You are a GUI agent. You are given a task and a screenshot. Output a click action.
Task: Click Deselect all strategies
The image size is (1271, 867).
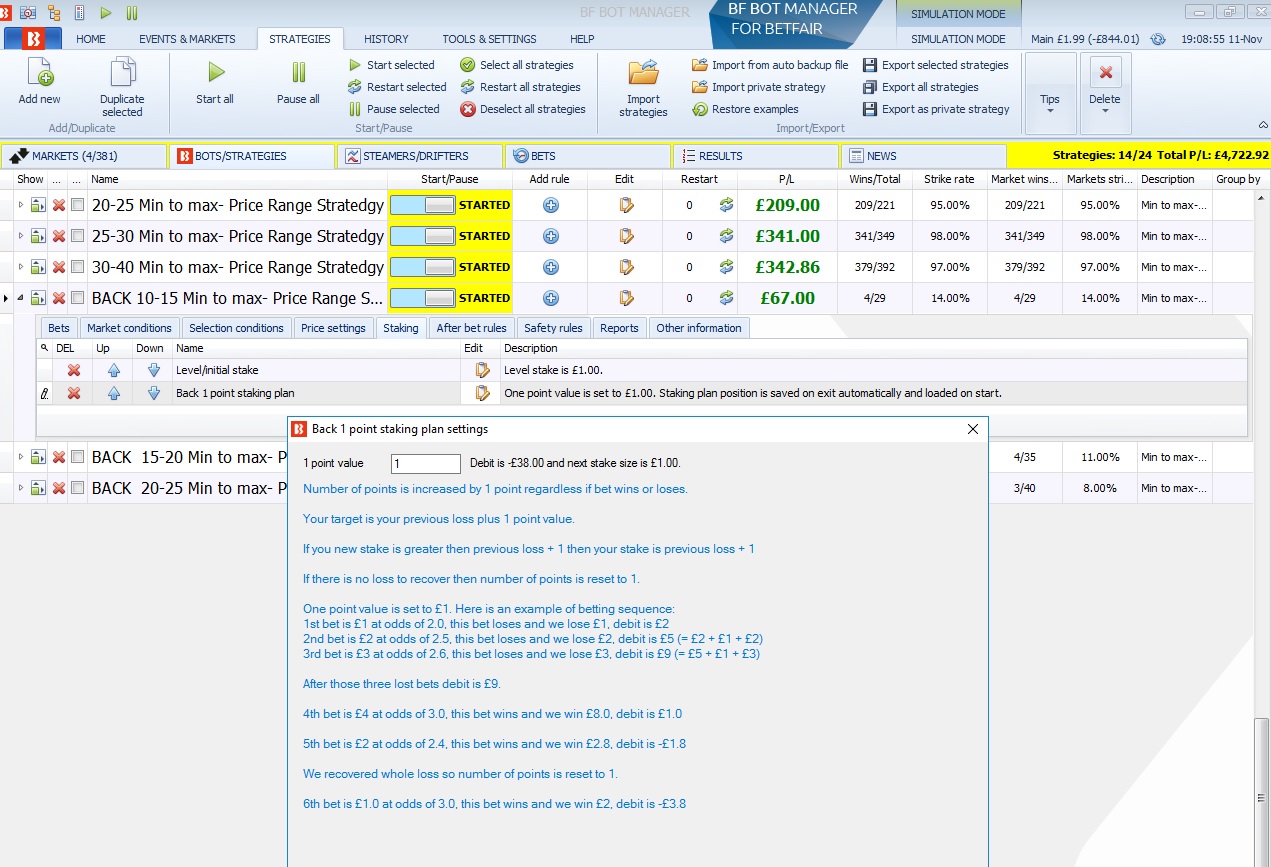pyautogui.click(x=523, y=109)
